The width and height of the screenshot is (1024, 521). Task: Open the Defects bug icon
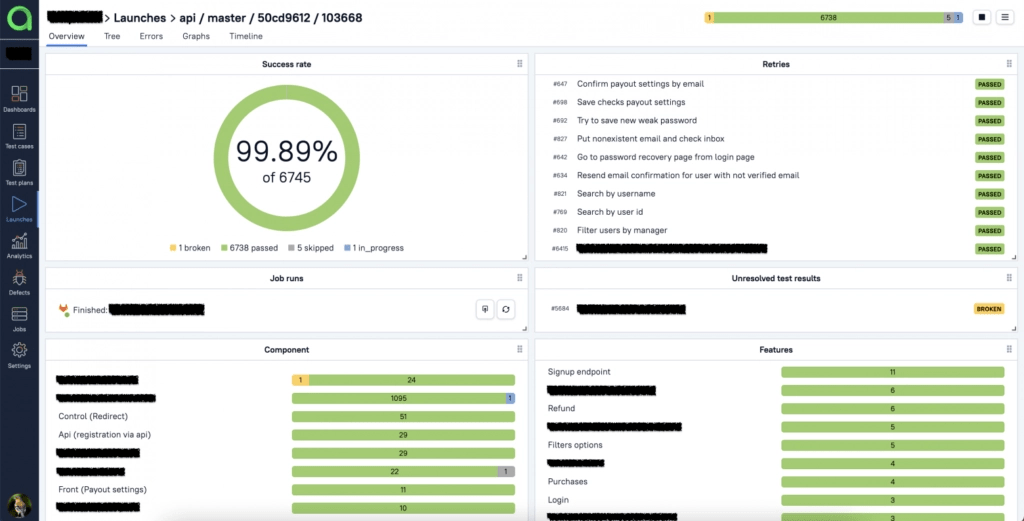pos(19,281)
